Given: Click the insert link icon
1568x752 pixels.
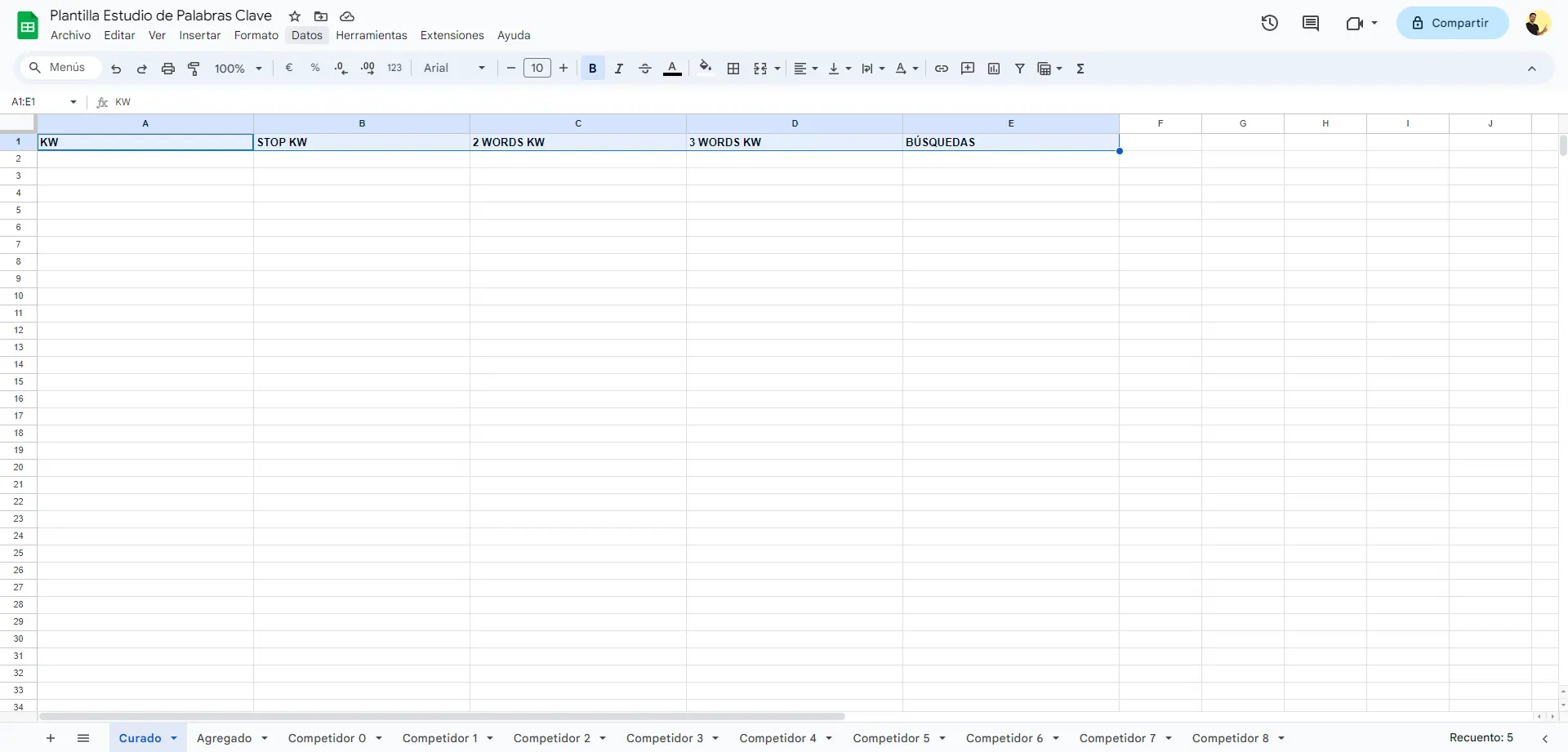Looking at the screenshot, I should [x=942, y=69].
